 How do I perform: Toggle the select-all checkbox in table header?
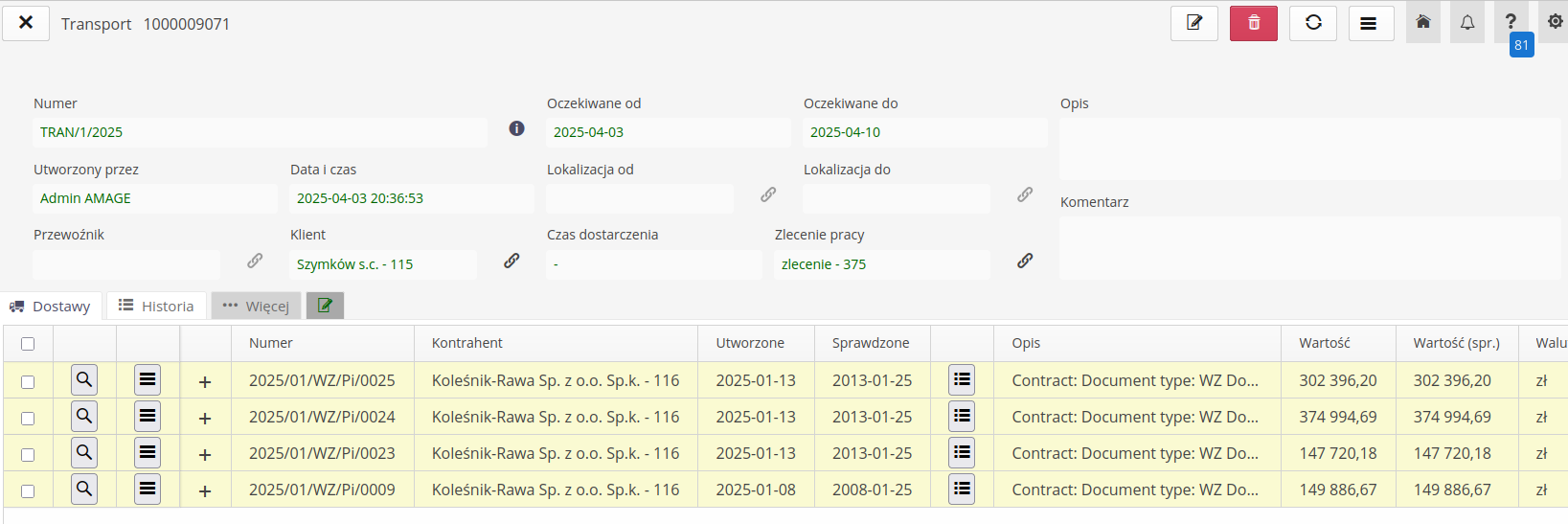coord(28,344)
